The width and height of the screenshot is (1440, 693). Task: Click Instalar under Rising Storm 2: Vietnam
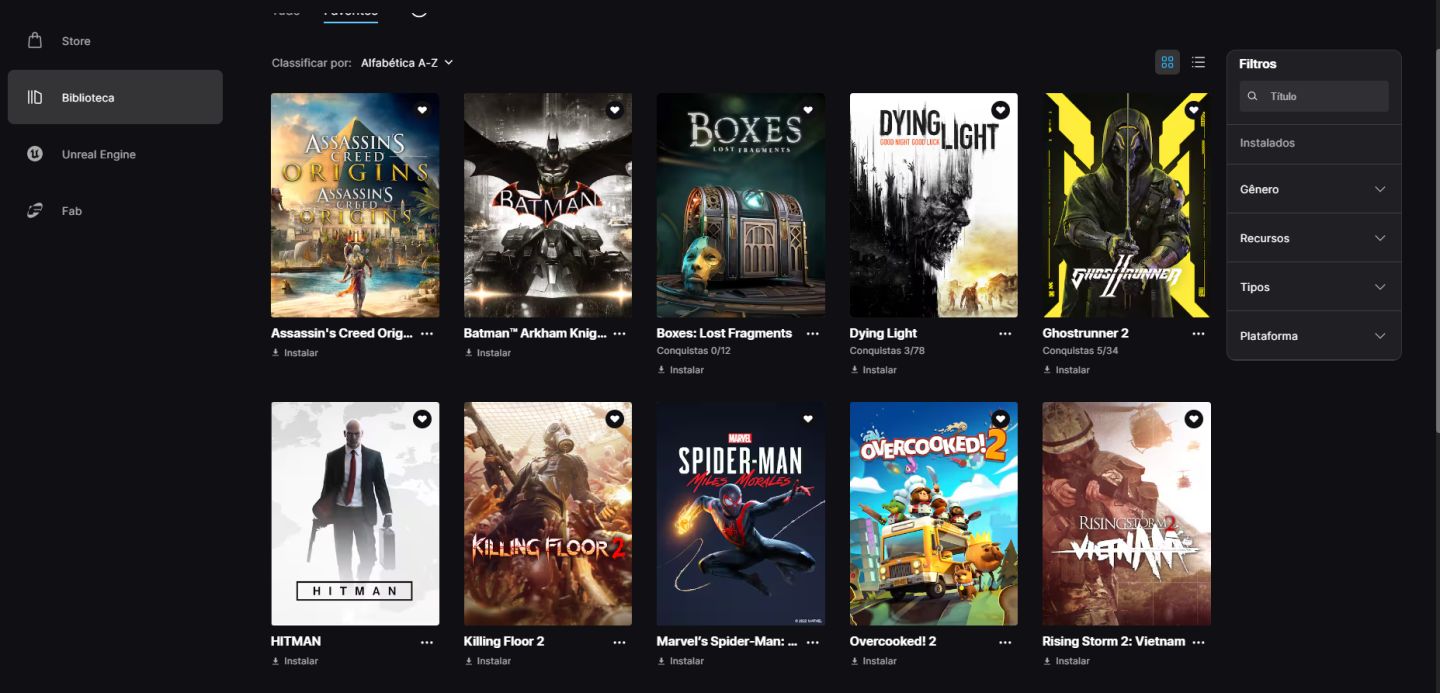(x=1067, y=661)
